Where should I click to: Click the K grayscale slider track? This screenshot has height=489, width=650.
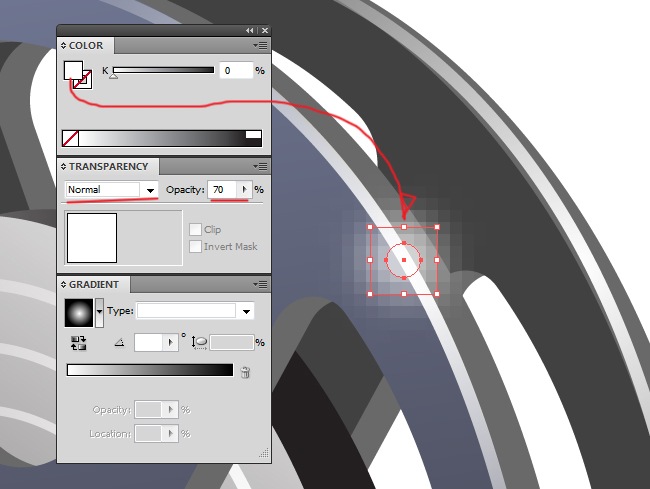[164, 70]
